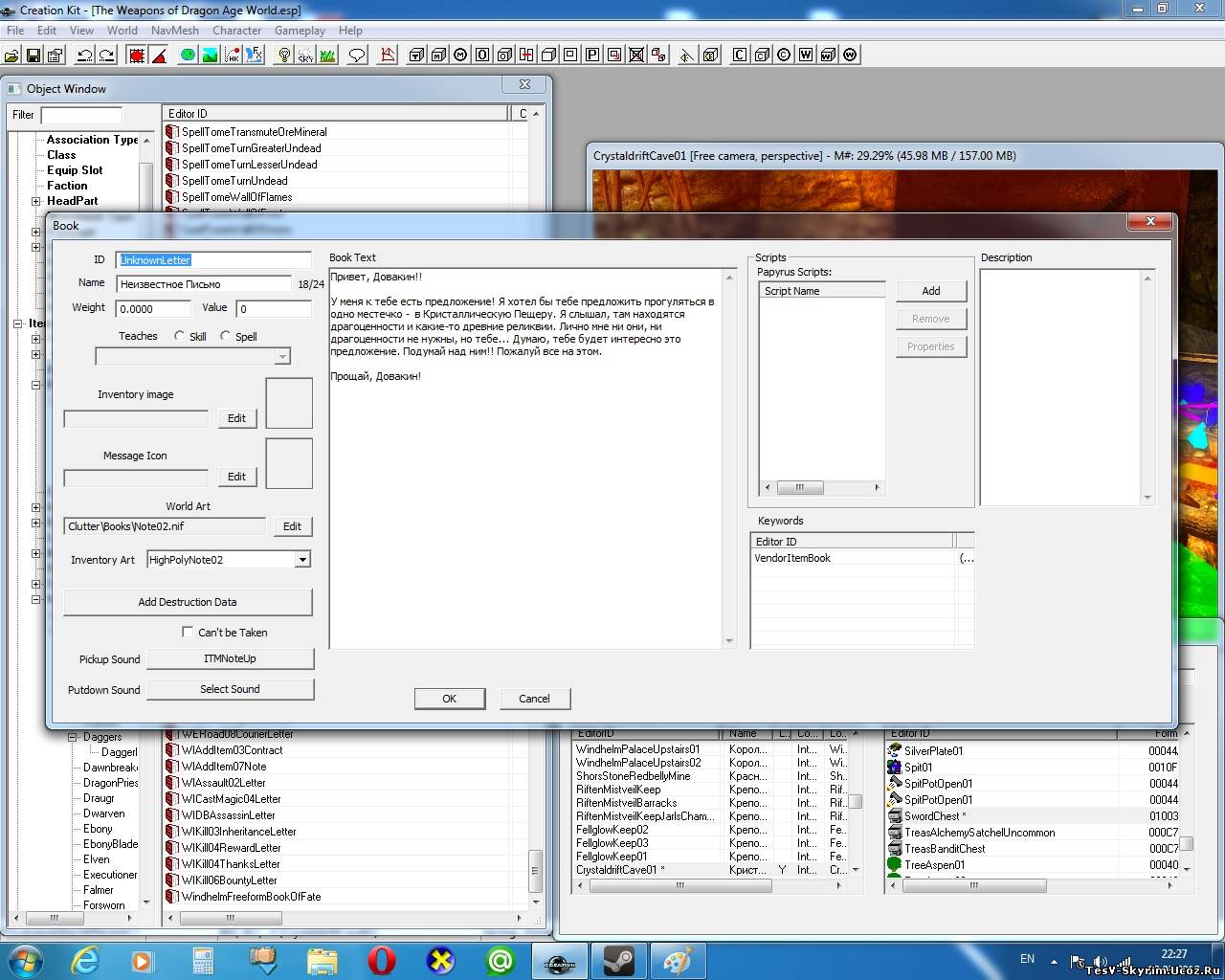Screen dimensions: 1225x980
Task: Toggle the red snap-to-angle icon
Action: [159, 55]
